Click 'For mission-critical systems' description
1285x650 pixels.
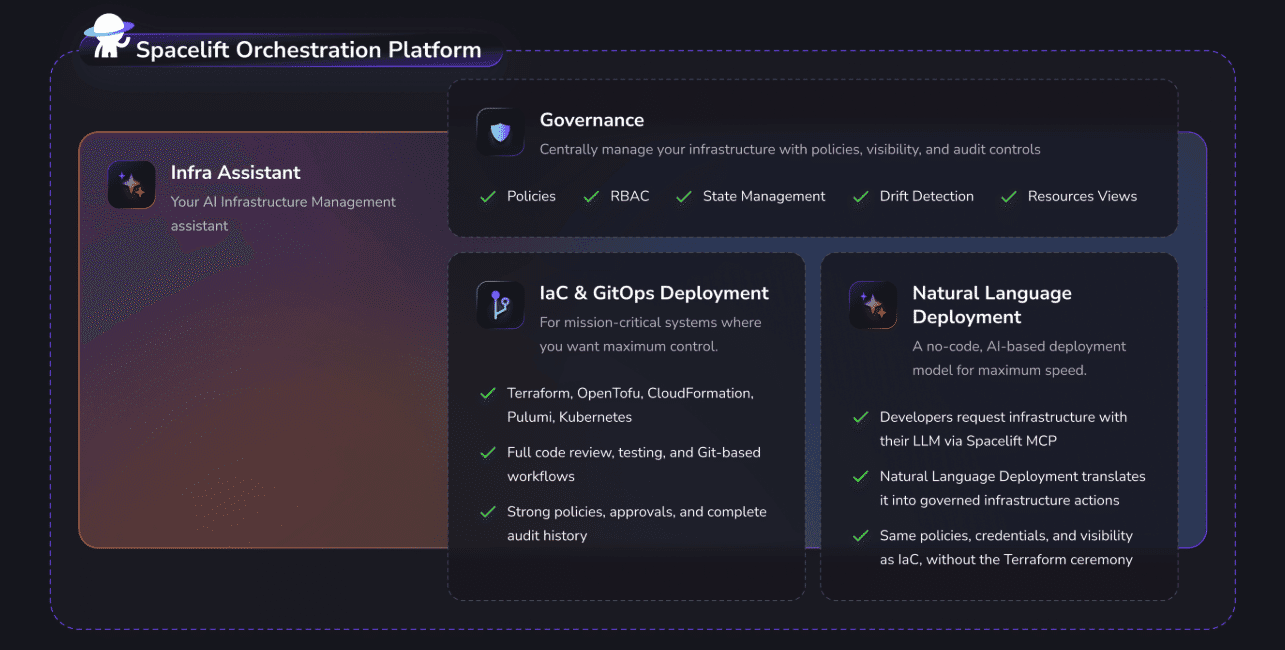click(651, 334)
